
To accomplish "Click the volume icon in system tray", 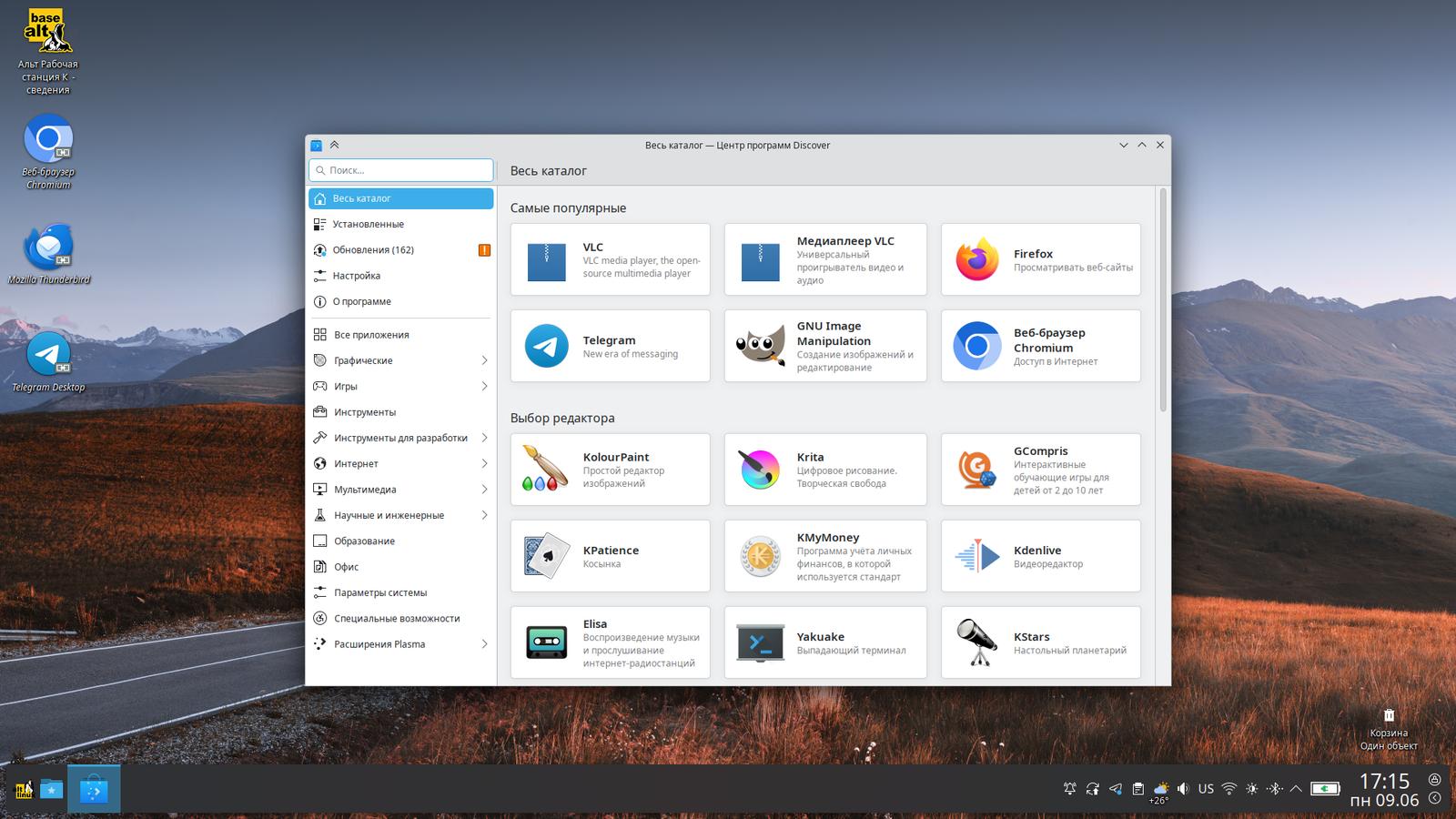I will tap(1183, 789).
